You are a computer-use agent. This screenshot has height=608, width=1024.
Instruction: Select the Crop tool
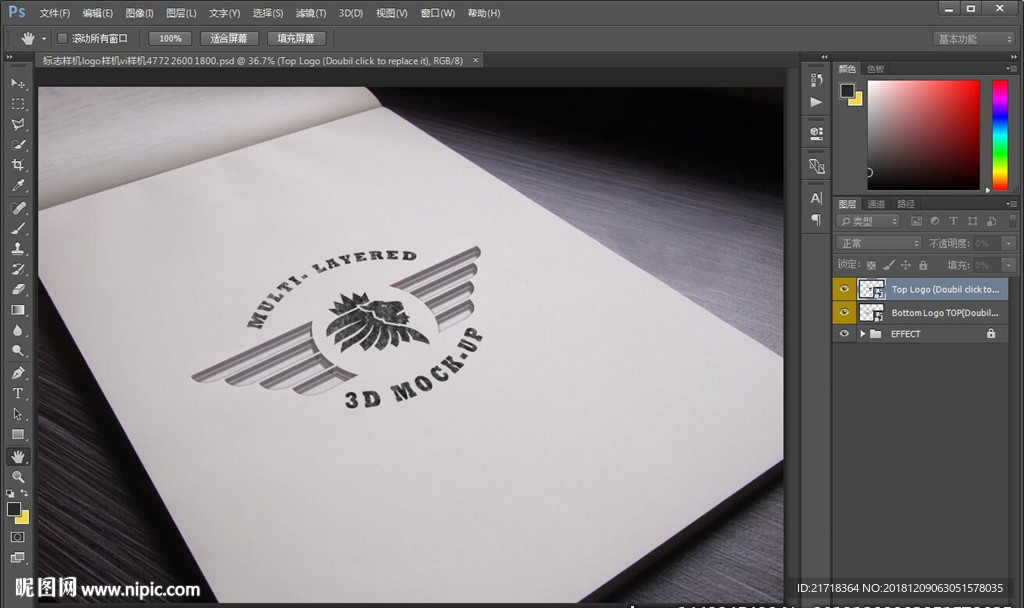[x=18, y=165]
